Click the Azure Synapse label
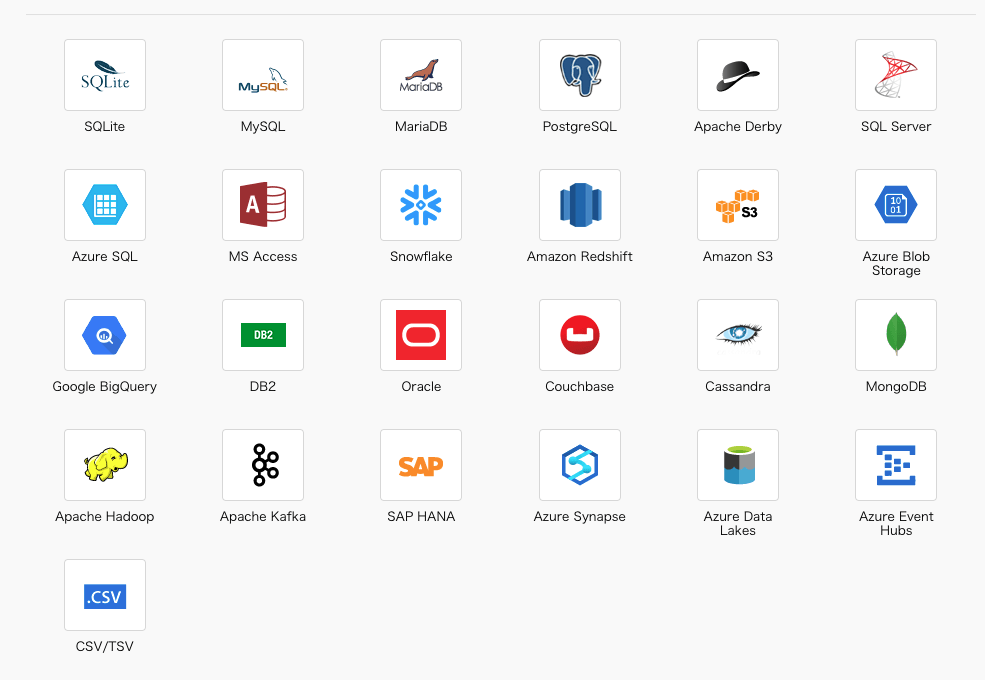Screen dimensions: 985x680 pyautogui.click(x=580, y=517)
